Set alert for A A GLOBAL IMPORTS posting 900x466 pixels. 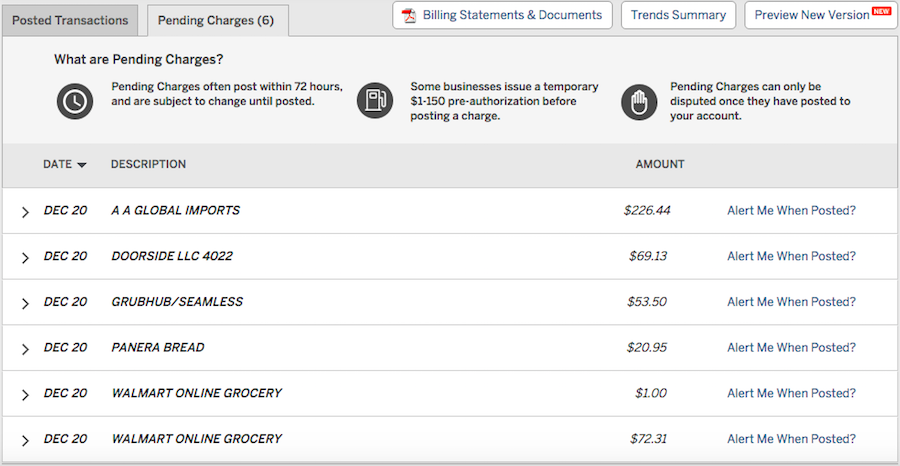[792, 210]
